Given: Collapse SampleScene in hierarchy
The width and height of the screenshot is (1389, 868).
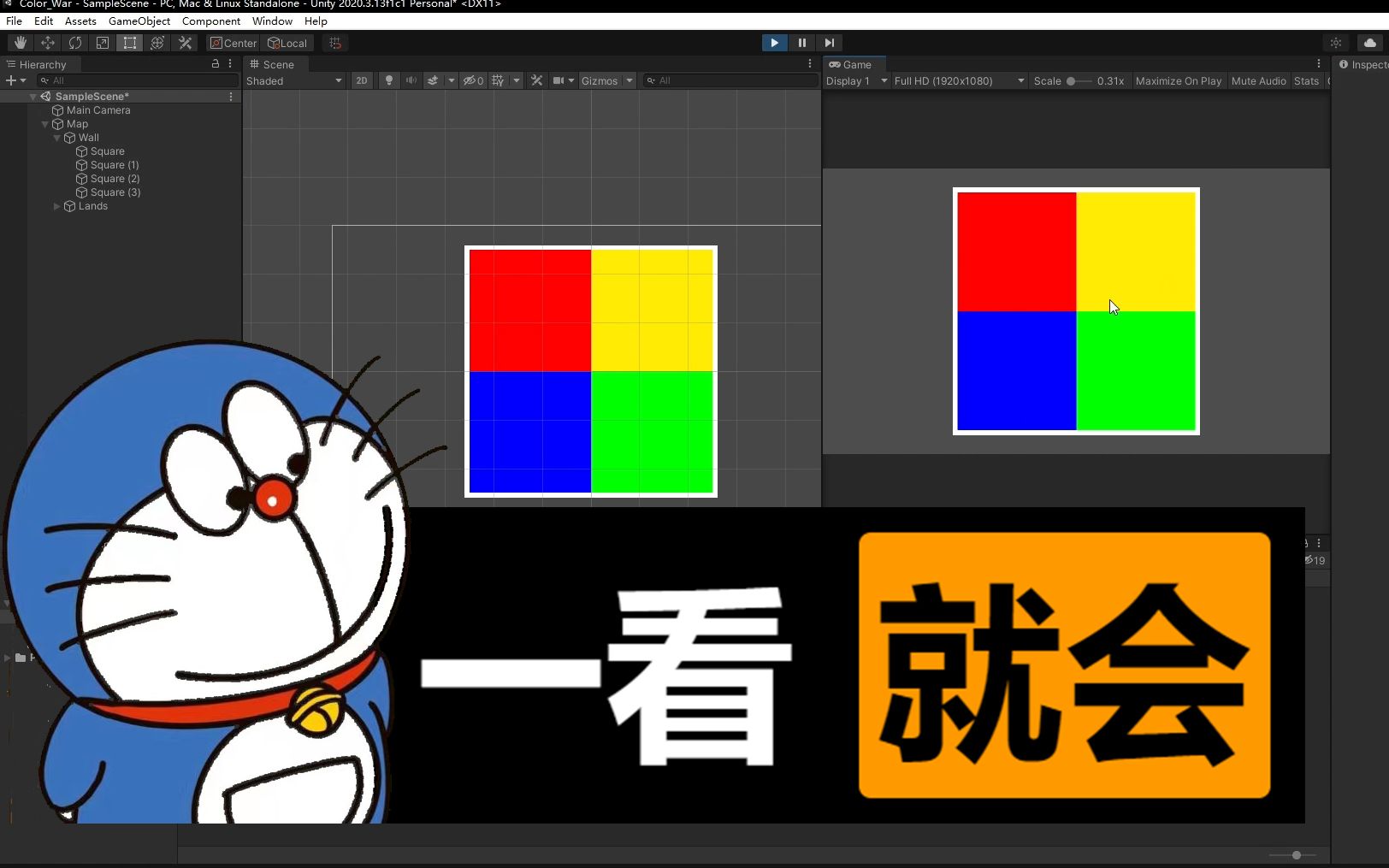Looking at the screenshot, I should point(33,97).
